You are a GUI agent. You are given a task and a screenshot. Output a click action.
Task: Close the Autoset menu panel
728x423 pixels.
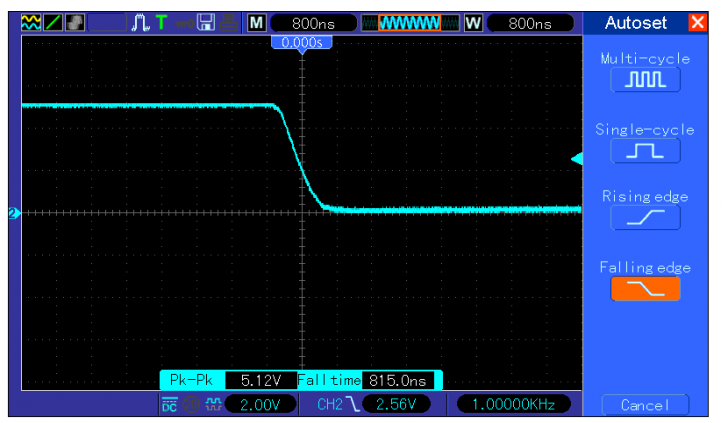click(697, 22)
